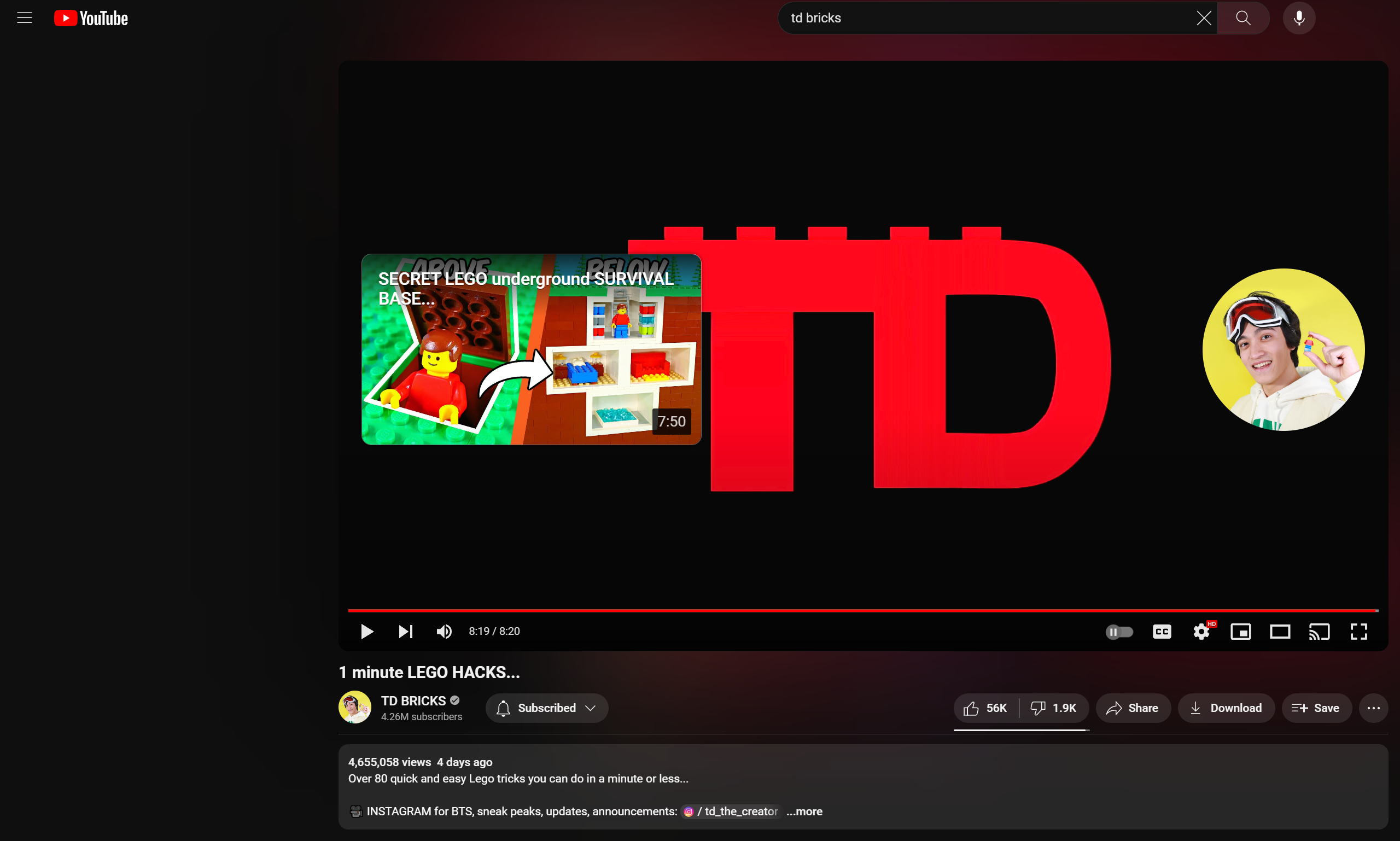Like the video (56K)
The width and height of the screenshot is (1400, 841).
pyautogui.click(x=985, y=708)
